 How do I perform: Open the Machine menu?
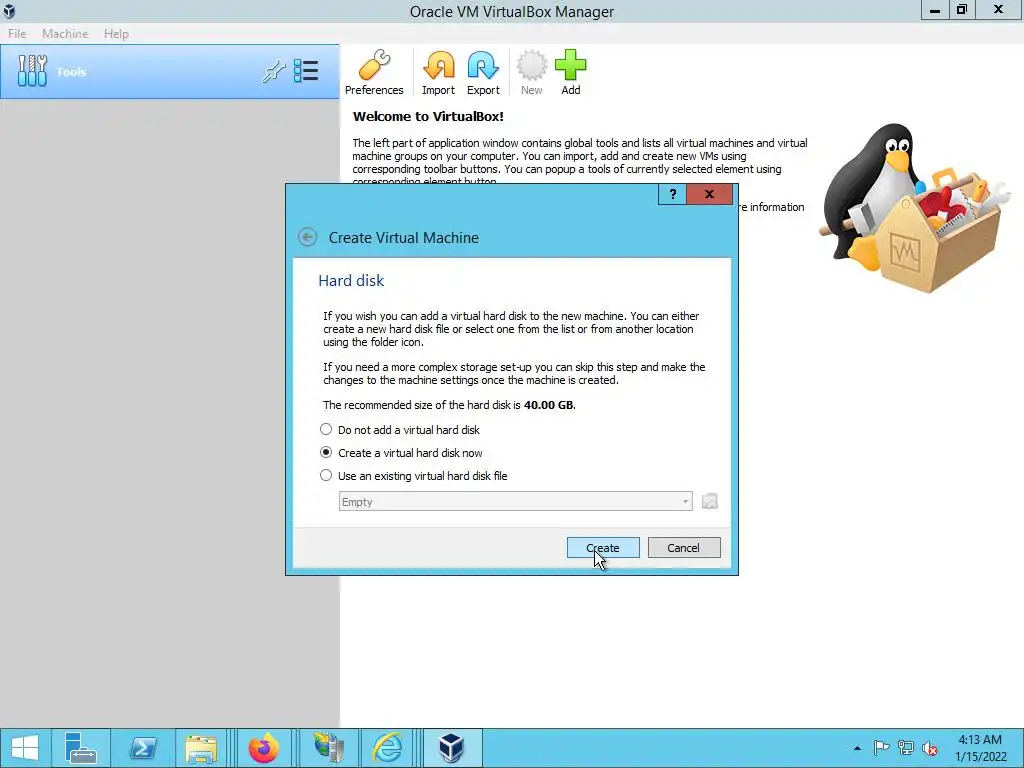pyautogui.click(x=65, y=33)
